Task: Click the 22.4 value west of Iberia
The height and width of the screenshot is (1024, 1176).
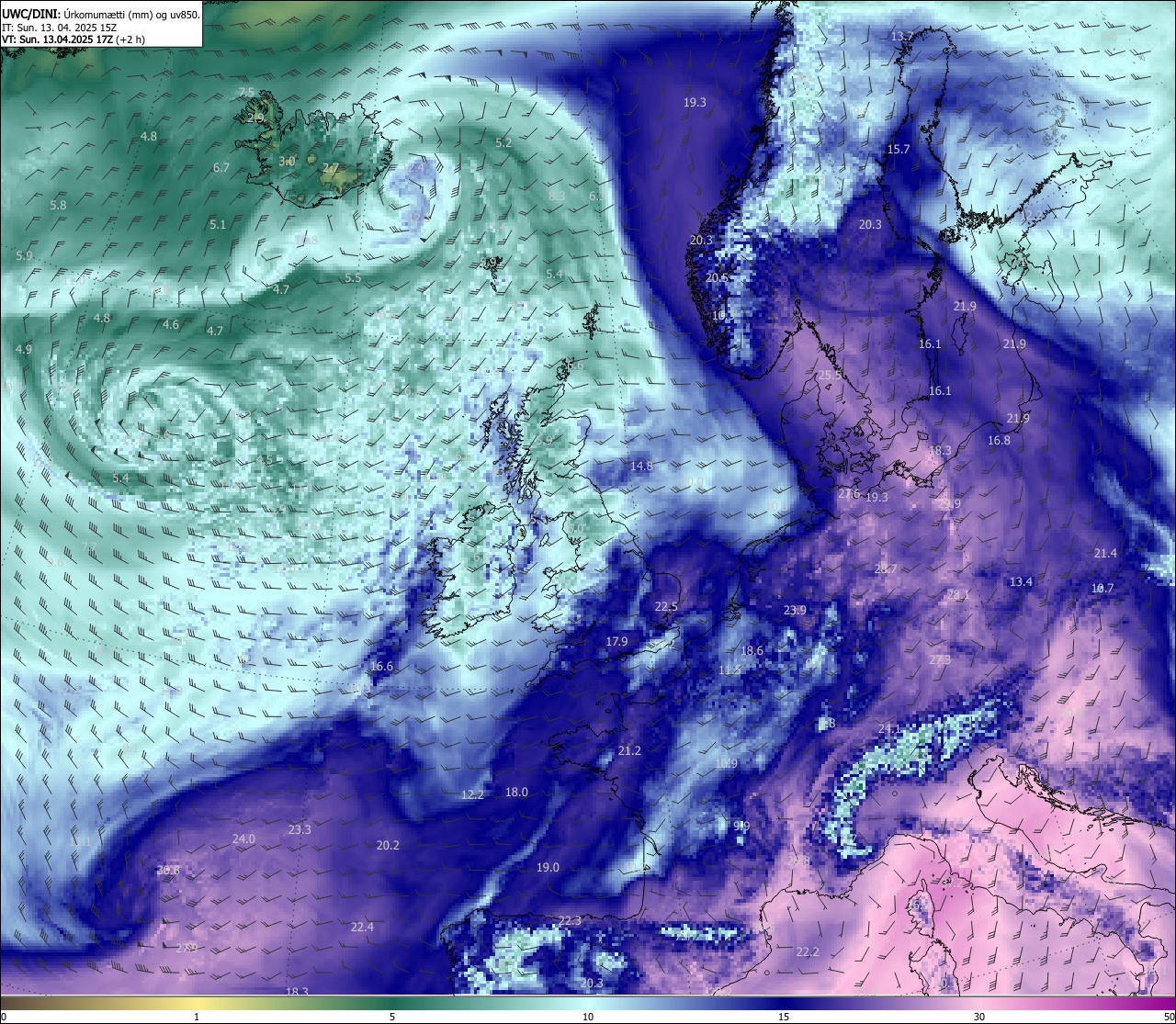Action: pos(362,928)
